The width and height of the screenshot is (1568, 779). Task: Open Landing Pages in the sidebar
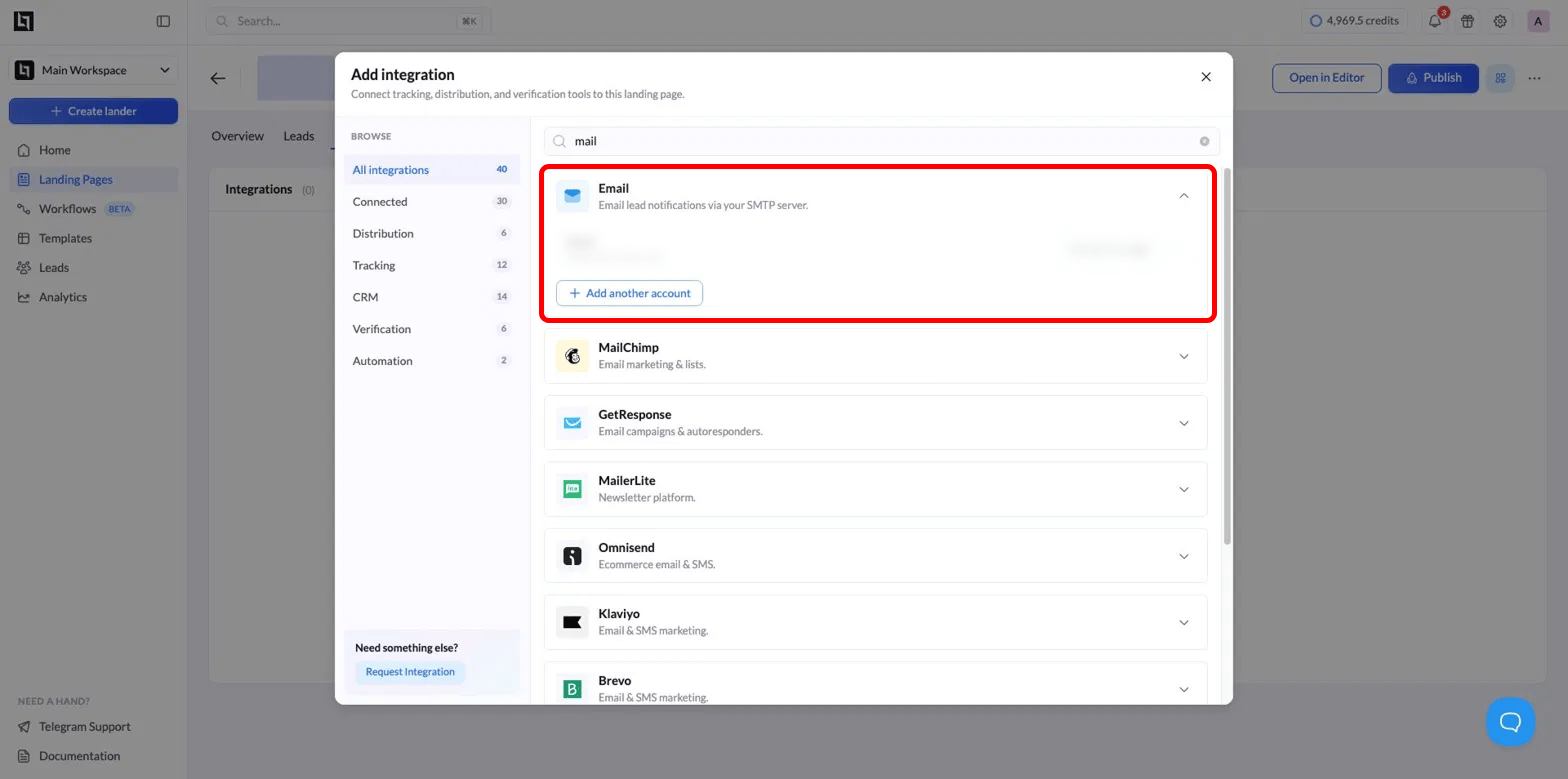point(93,180)
